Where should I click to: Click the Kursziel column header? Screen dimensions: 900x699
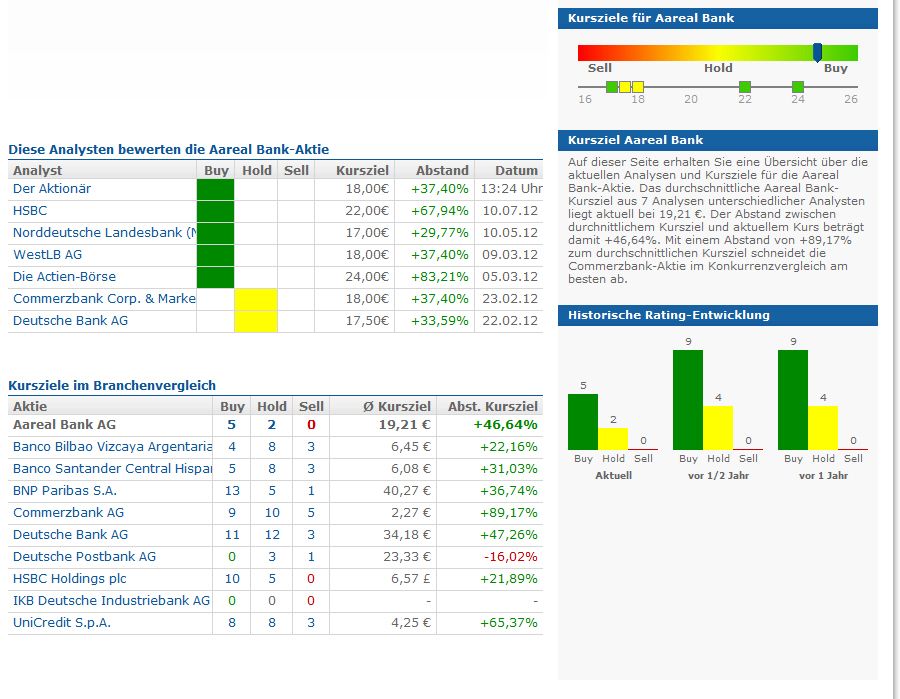click(362, 170)
